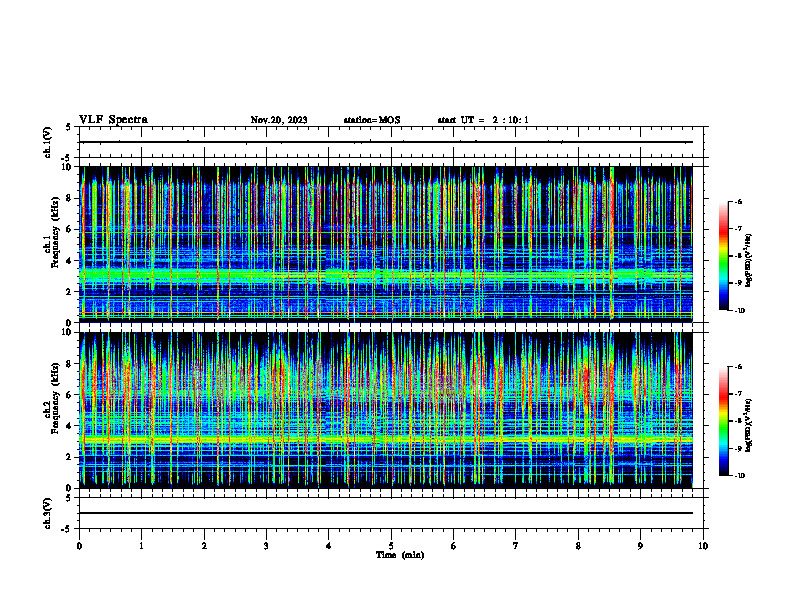Click time axis tick label "4"
Screen dimensions: 792x612
tap(329, 546)
